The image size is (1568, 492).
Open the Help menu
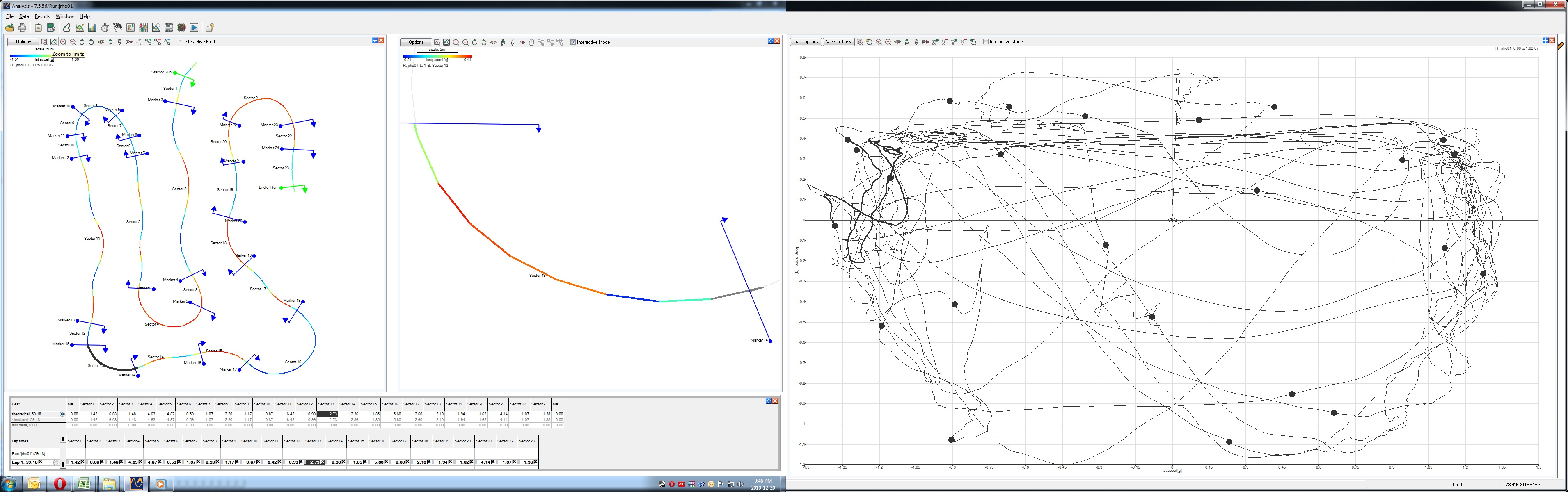tap(85, 16)
